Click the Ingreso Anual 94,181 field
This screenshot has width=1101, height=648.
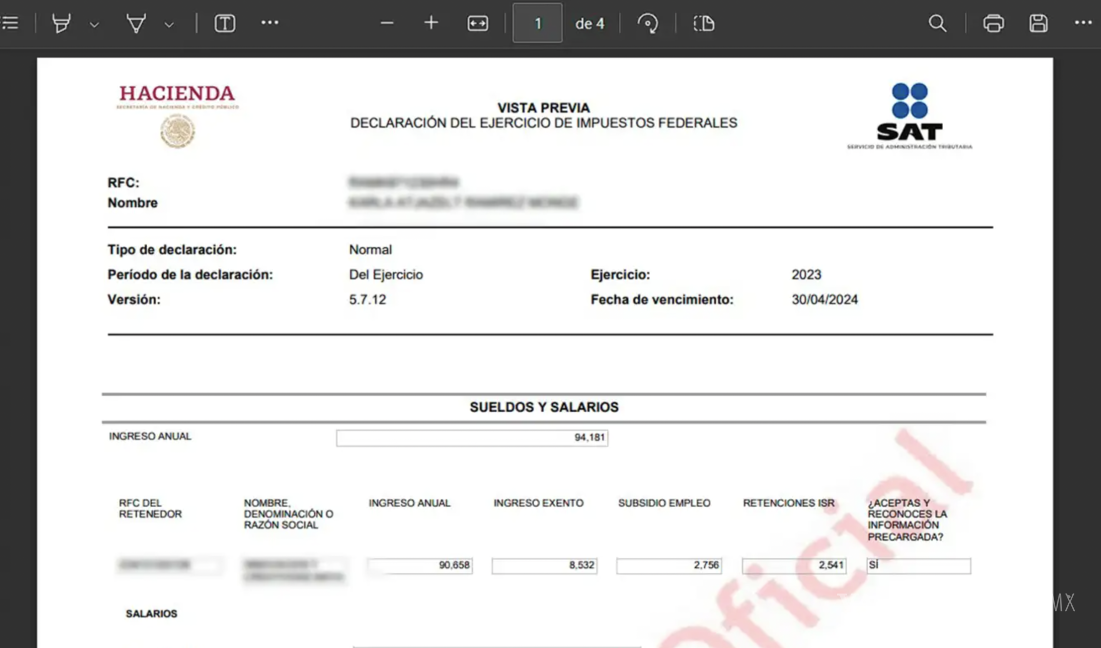[472, 438]
